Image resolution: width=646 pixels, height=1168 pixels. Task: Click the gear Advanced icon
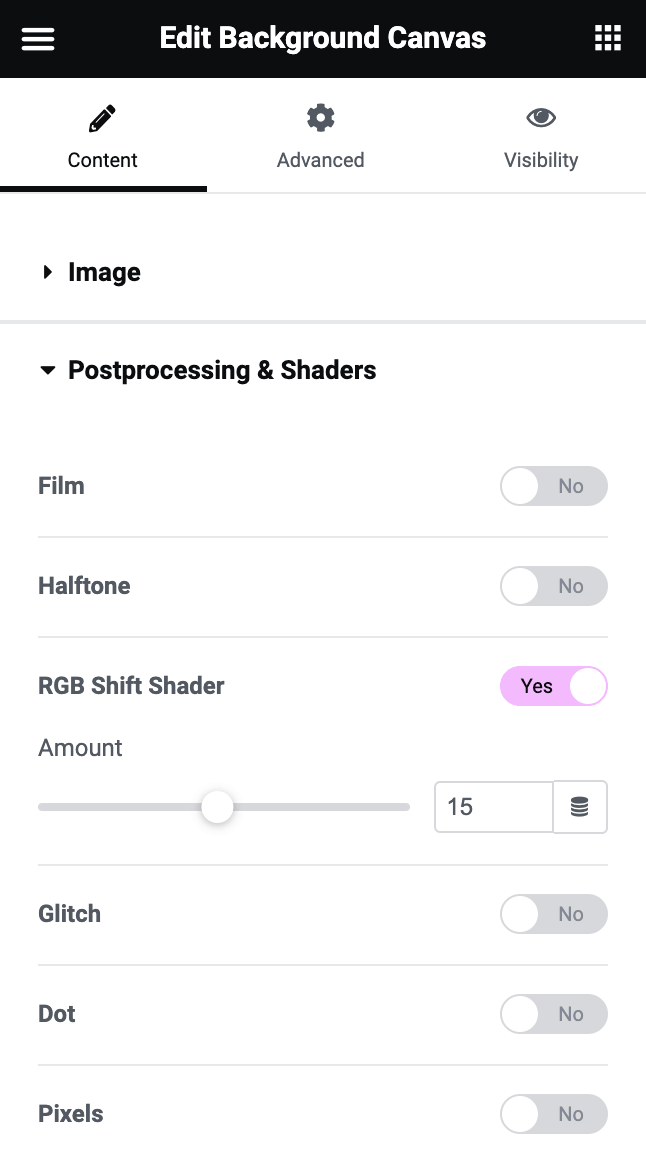point(320,118)
